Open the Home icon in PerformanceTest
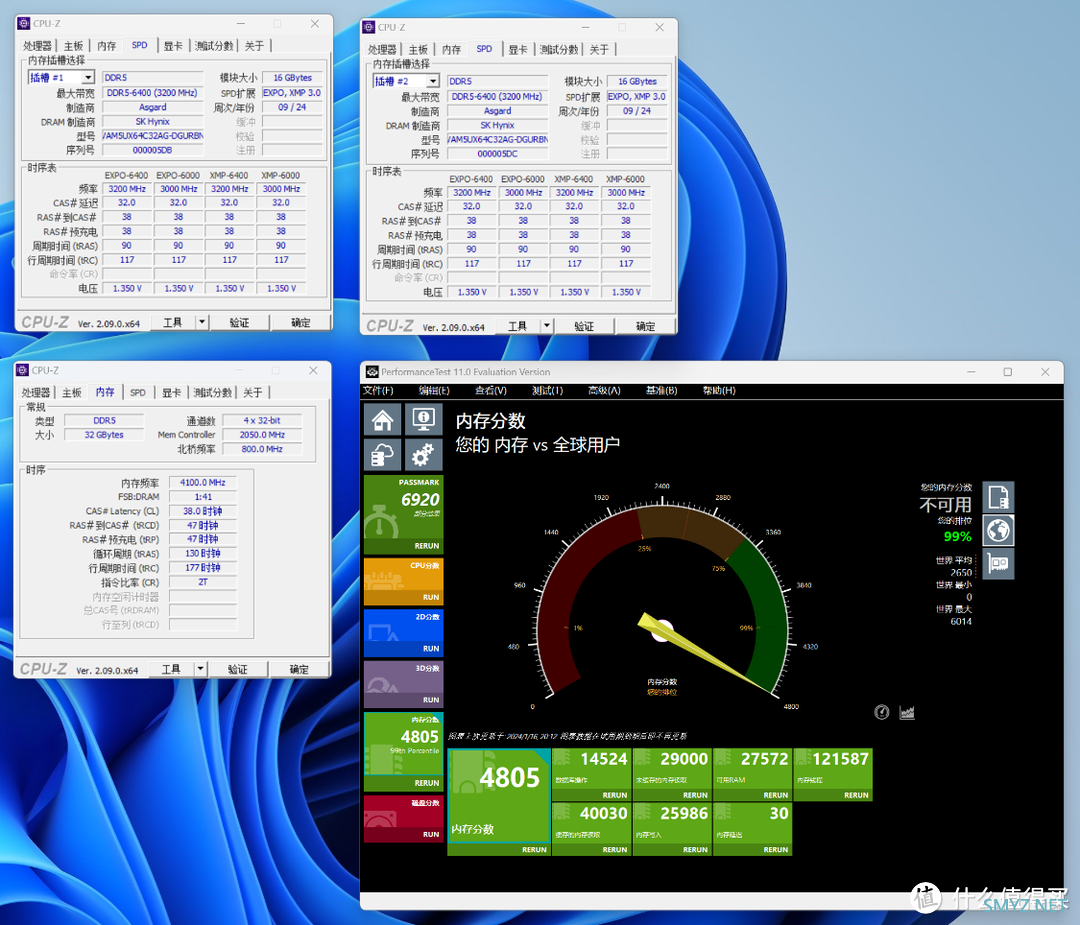Image resolution: width=1080 pixels, height=925 pixels. 382,419
